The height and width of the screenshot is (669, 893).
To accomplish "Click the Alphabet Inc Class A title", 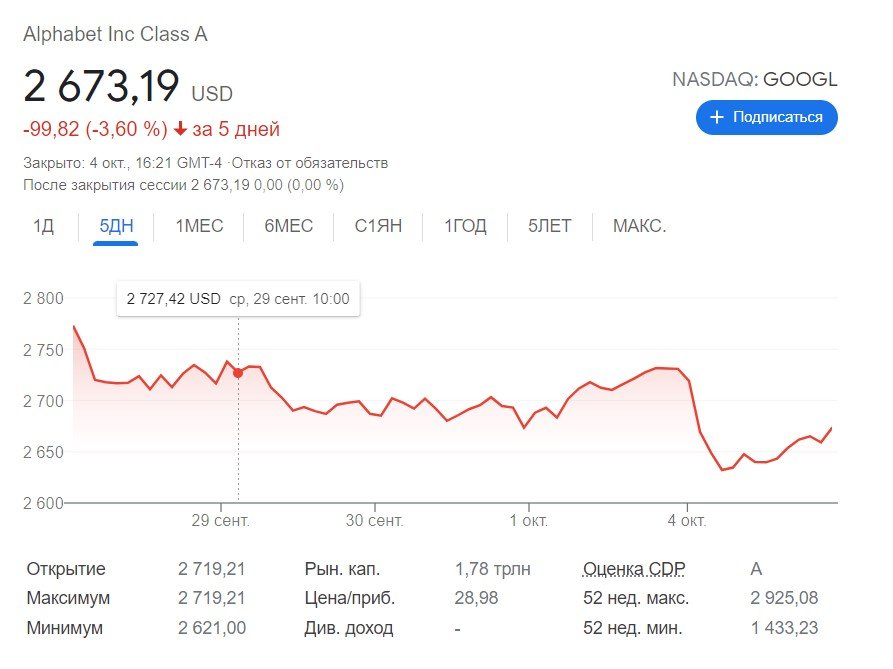I will (x=115, y=35).
